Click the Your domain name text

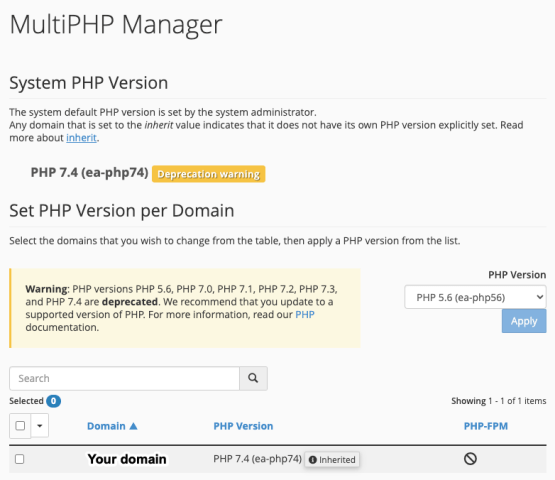127,459
